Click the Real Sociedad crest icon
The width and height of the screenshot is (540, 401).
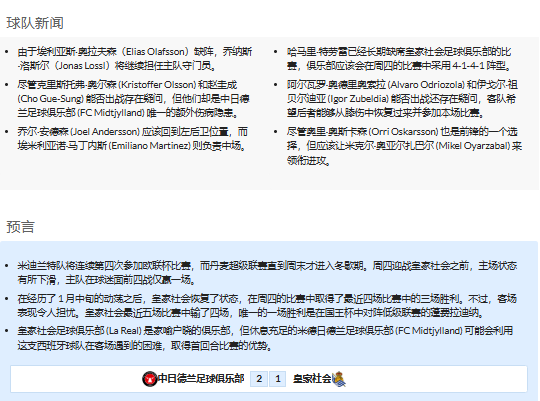339,379
